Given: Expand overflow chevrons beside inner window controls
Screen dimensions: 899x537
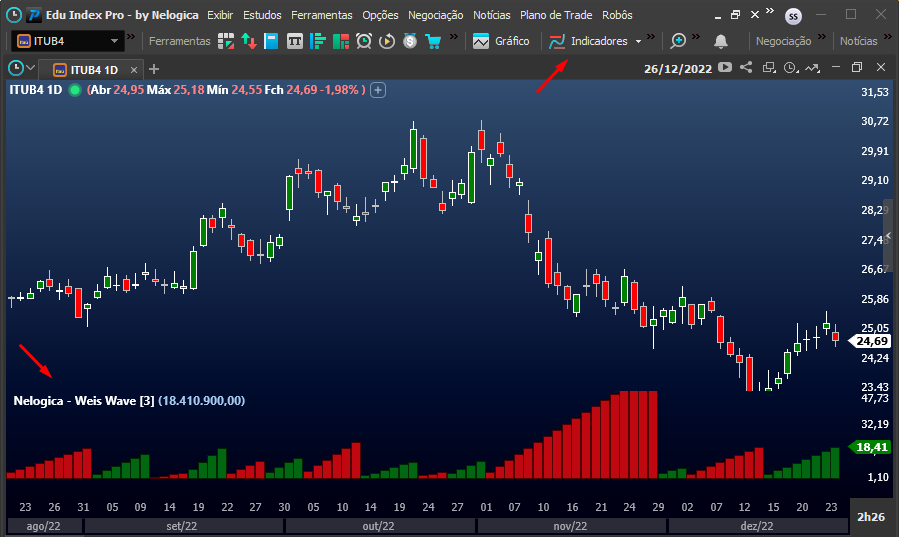Looking at the screenshot, I should click(x=769, y=10).
